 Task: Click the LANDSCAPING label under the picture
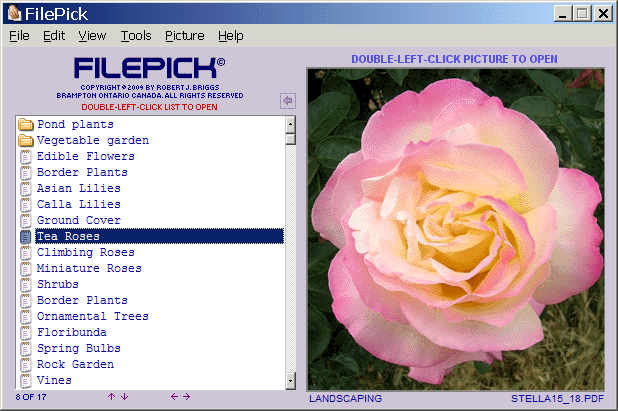pyautogui.click(x=345, y=399)
